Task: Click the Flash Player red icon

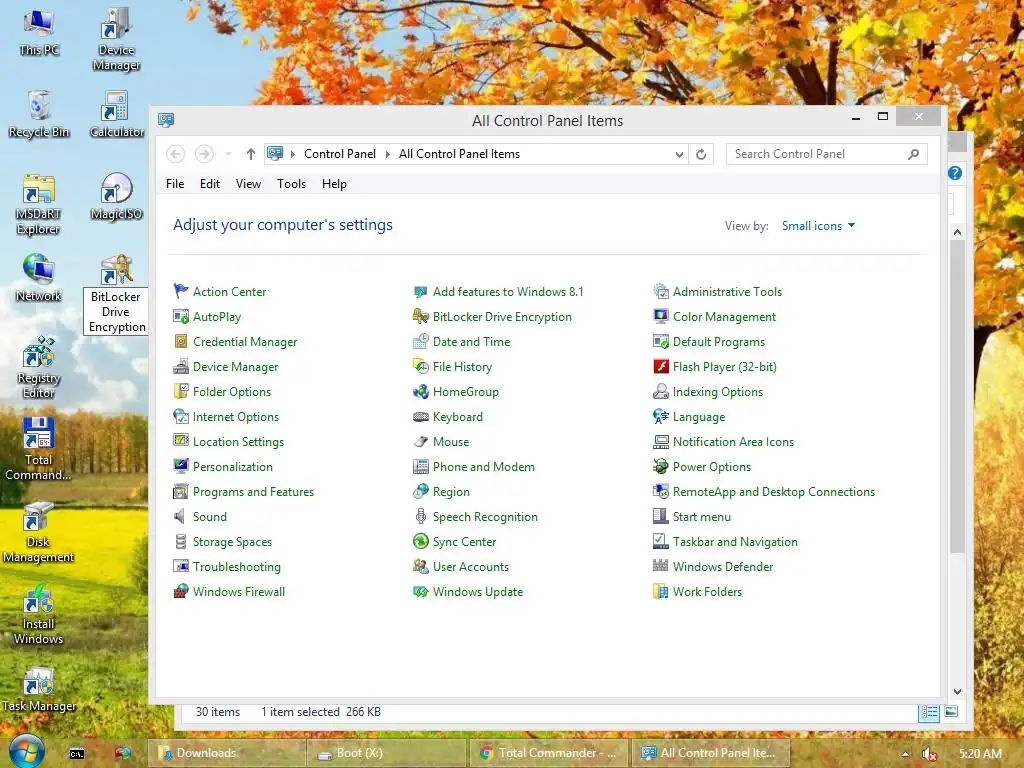Action: (x=661, y=366)
